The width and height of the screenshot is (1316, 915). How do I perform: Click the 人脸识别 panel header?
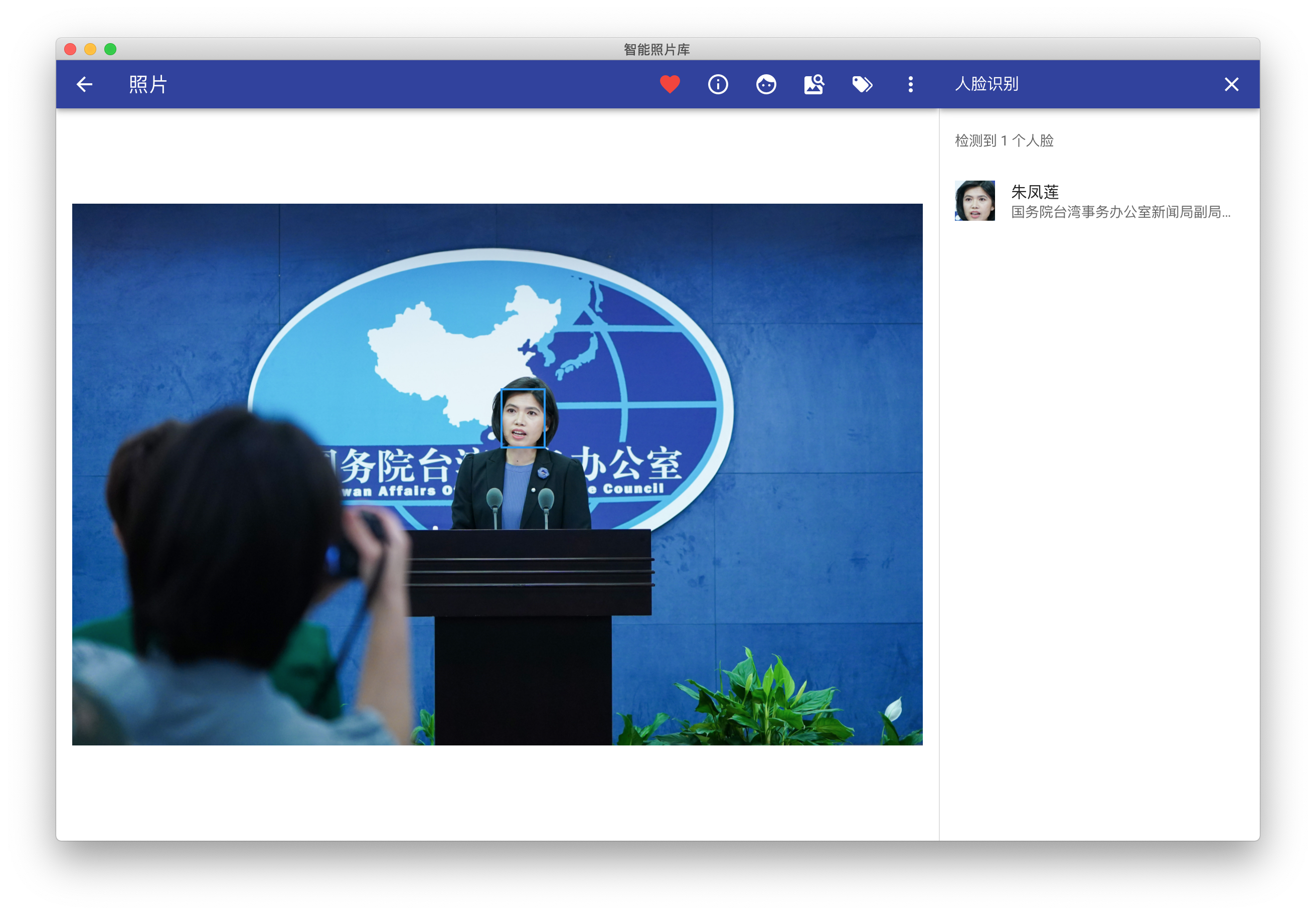(986, 84)
